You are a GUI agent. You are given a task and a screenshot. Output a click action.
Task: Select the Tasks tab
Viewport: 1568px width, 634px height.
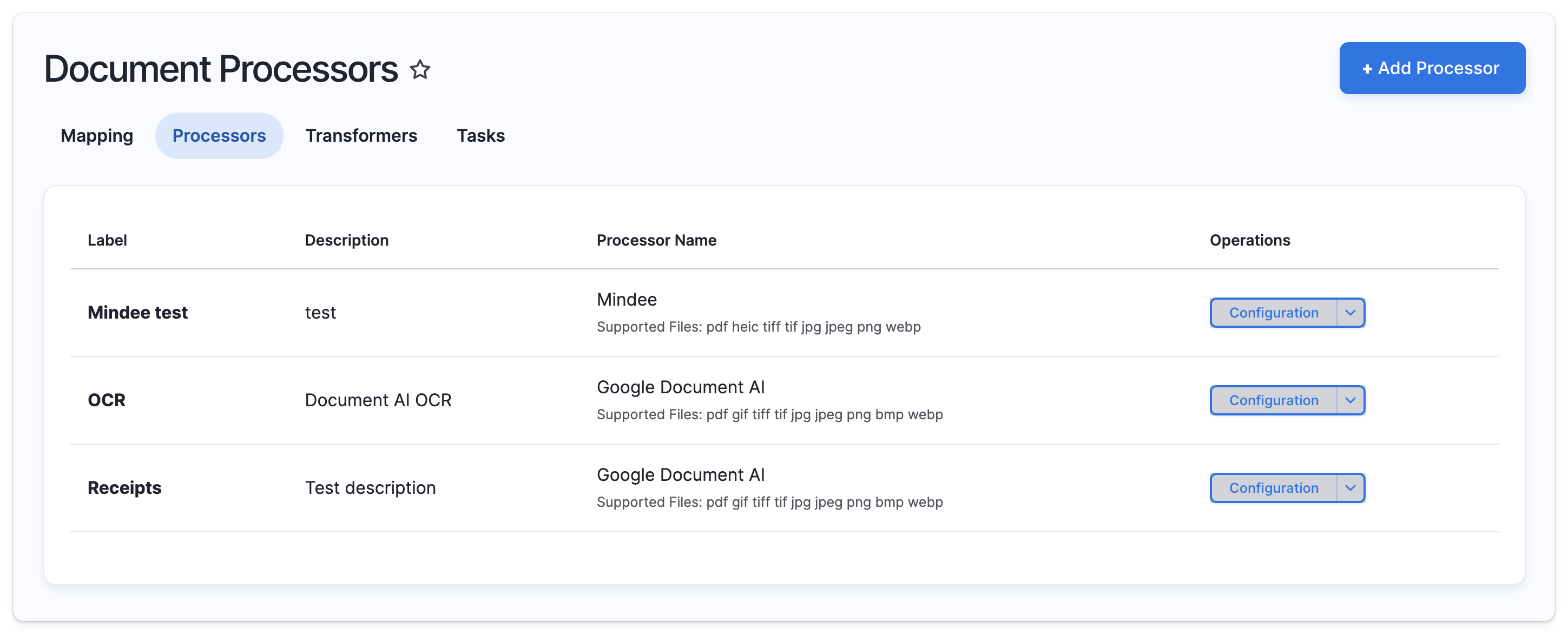tap(480, 135)
